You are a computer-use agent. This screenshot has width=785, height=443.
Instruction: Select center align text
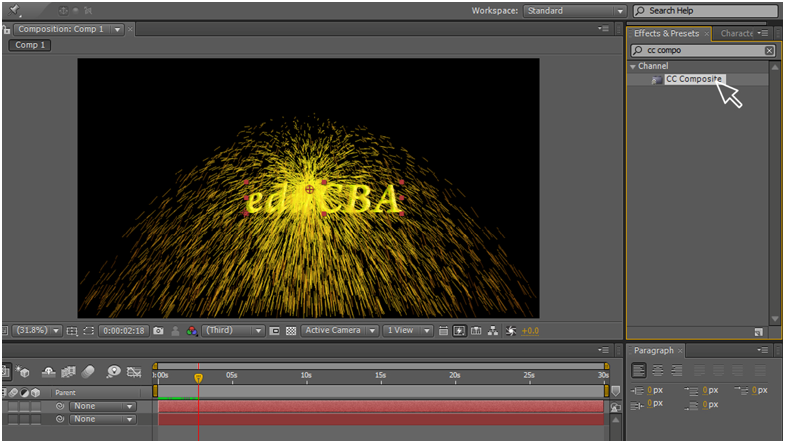(x=658, y=370)
